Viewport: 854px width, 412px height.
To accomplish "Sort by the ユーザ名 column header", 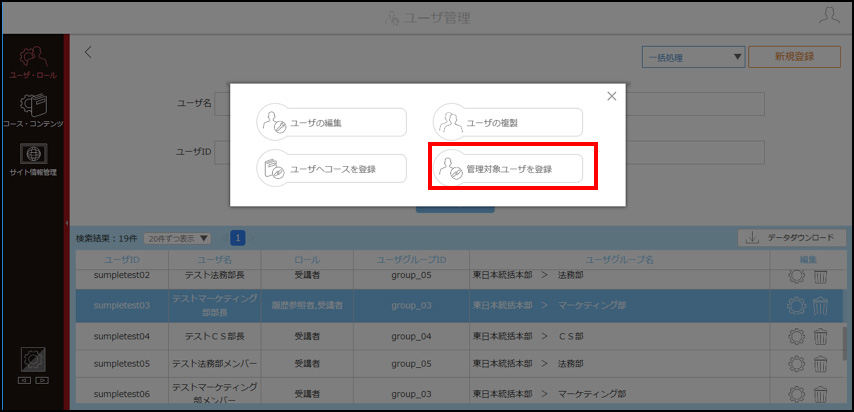I will tap(215, 260).
